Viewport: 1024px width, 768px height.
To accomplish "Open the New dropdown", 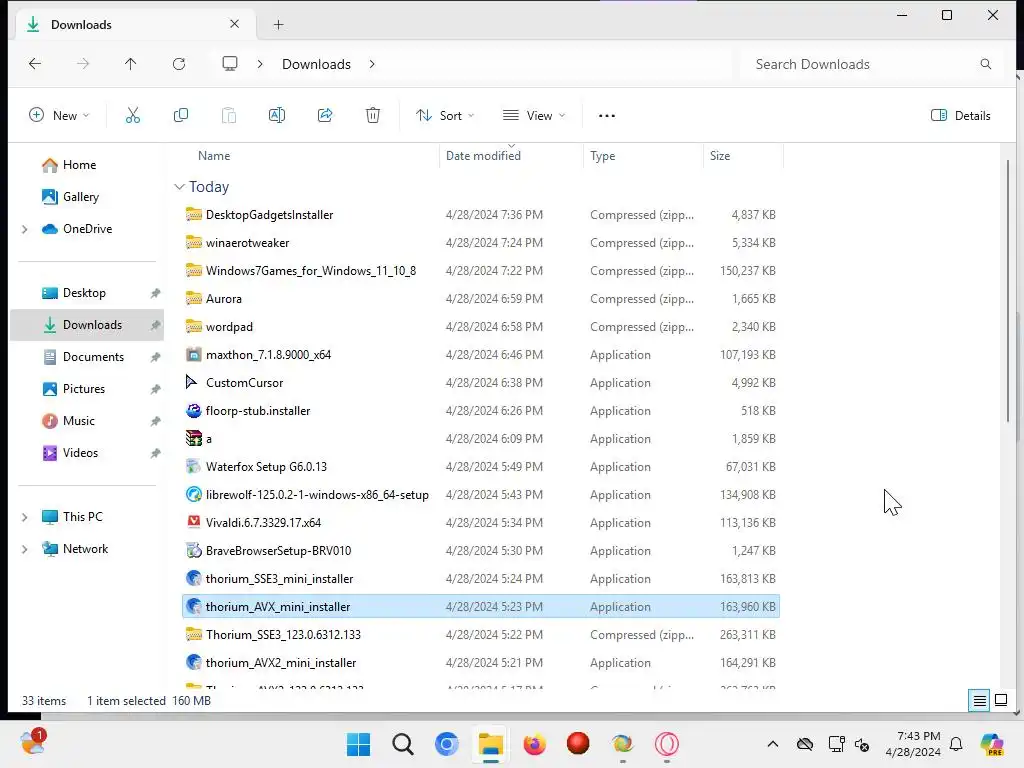I will [59, 116].
